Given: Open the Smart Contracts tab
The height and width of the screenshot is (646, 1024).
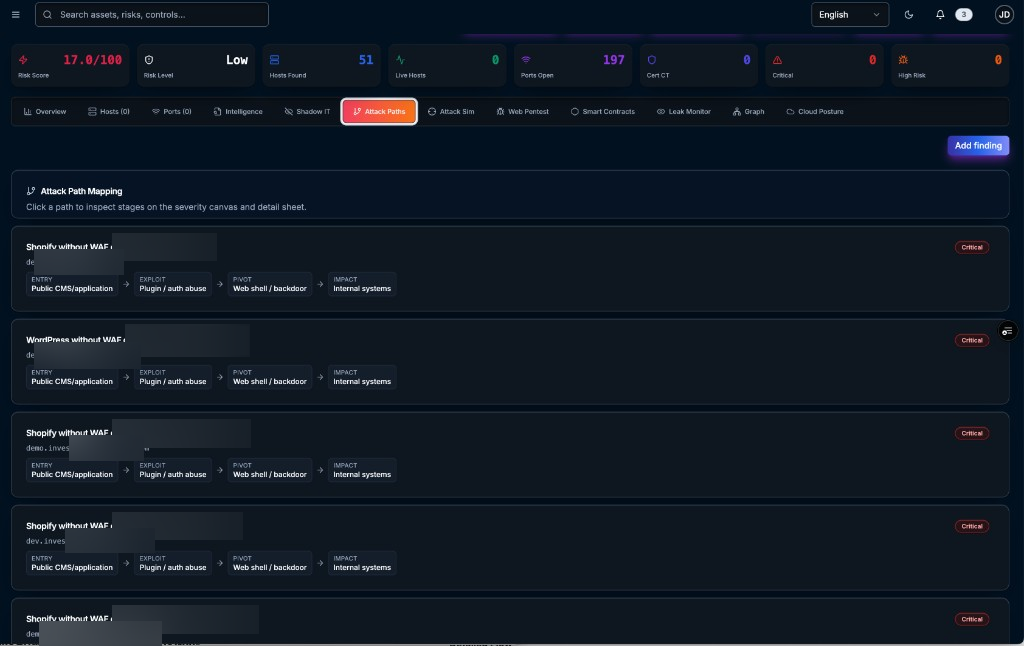Looking at the screenshot, I should click(602, 112).
